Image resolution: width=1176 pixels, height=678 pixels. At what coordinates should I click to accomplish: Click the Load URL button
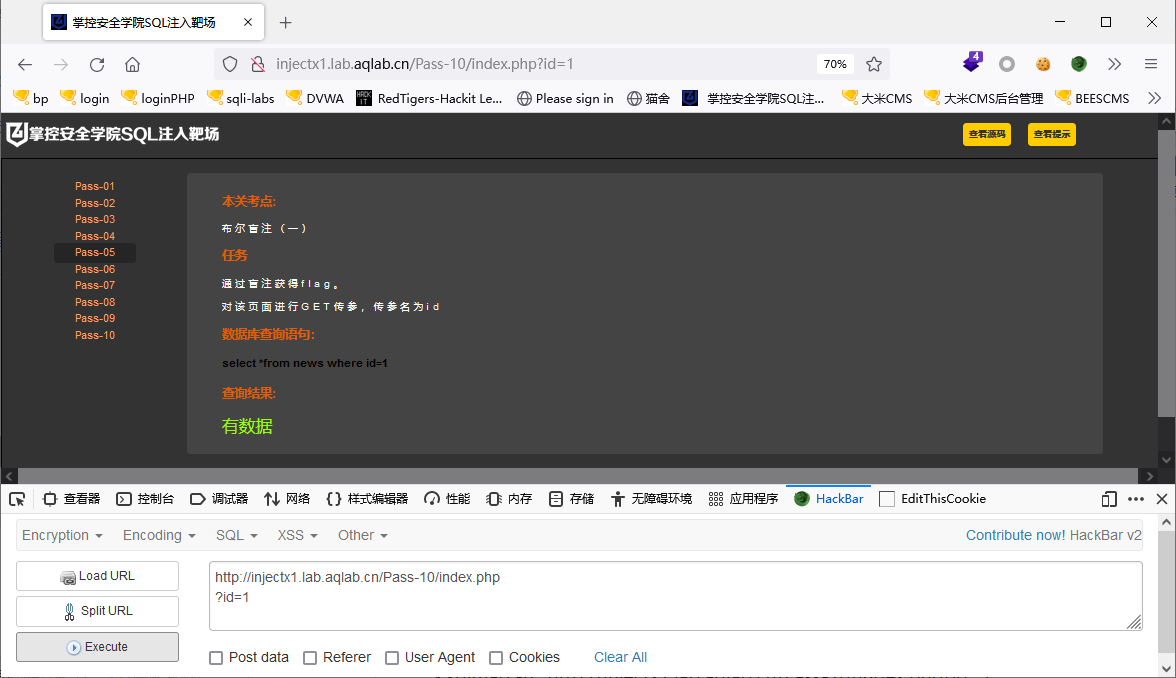[x=98, y=576]
